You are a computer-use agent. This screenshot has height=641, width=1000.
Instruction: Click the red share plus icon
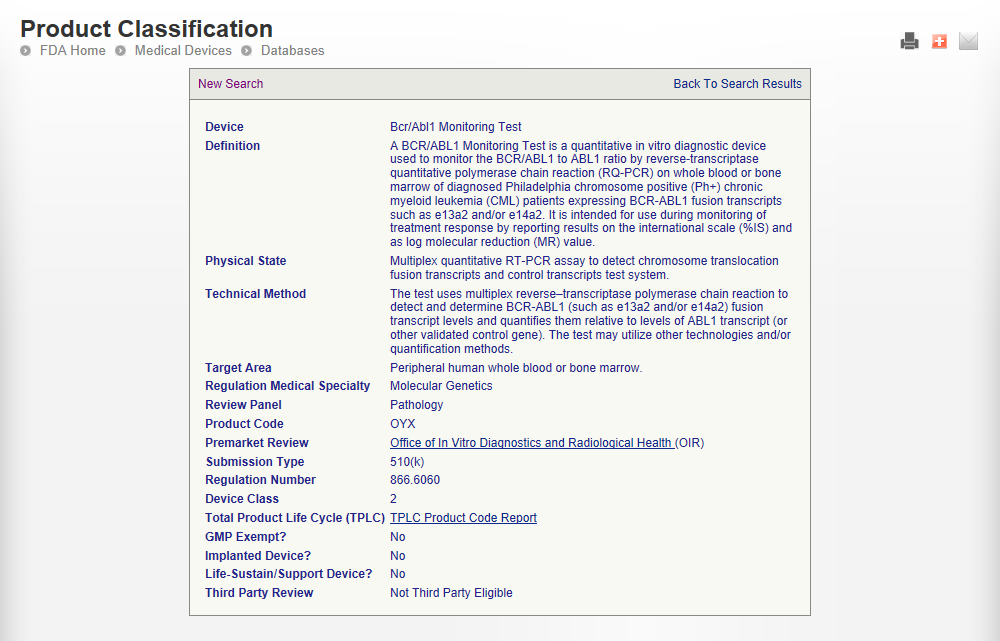point(939,41)
